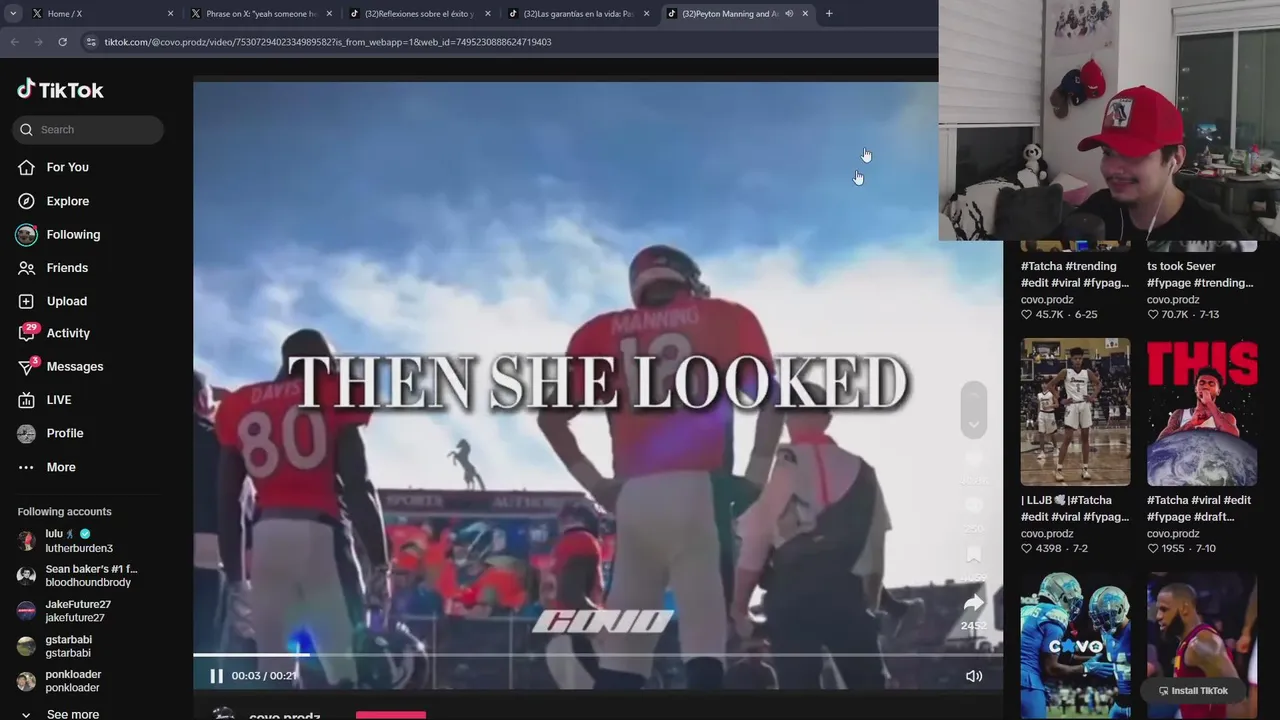Click covo.prodz under the 70.7K video
1280x720 pixels.
pyautogui.click(x=1173, y=300)
